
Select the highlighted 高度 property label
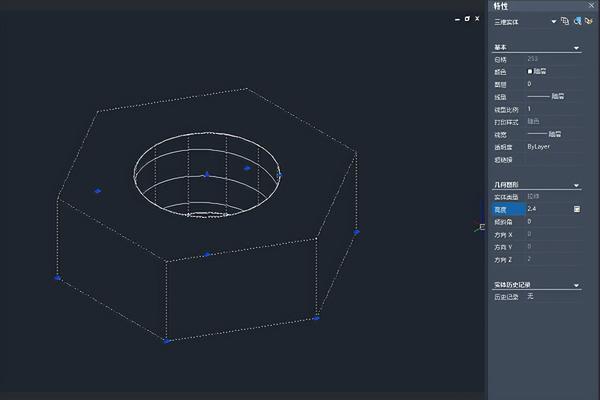point(508,209)
